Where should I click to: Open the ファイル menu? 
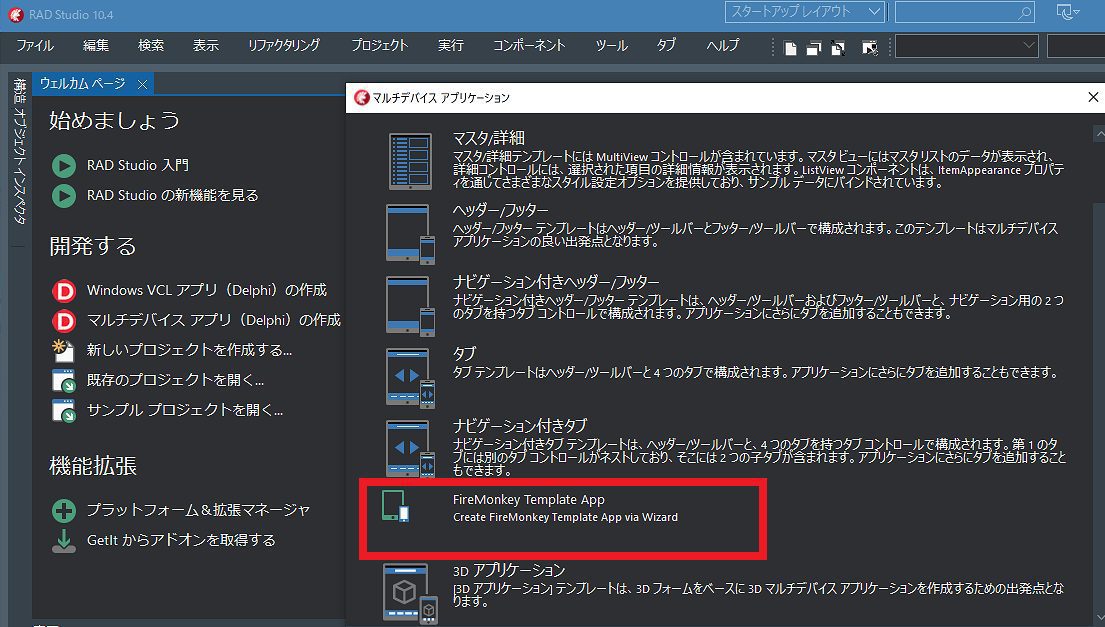pos(35,45)
